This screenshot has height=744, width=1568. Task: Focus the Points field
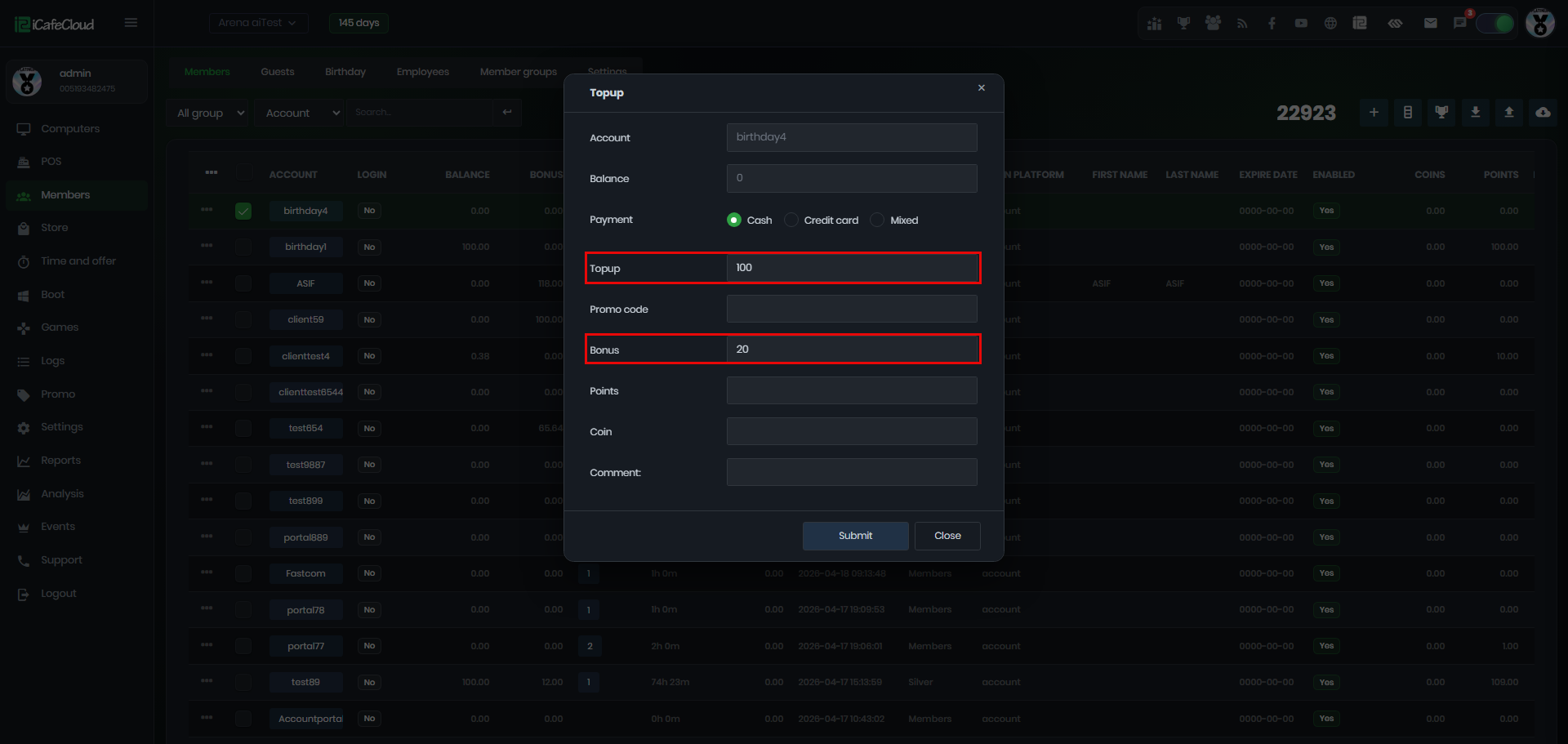tap(852, 390)
